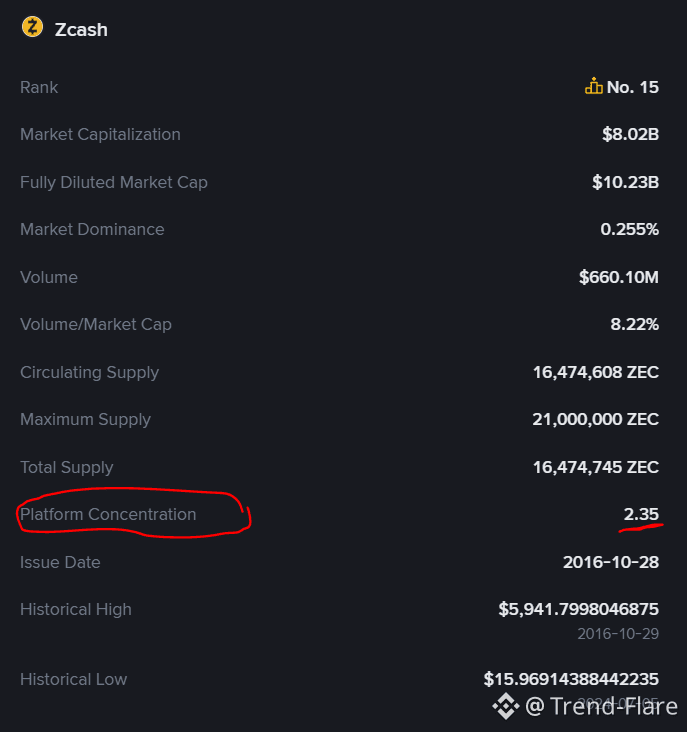Click the $660.10M volume value
Screen dimensions: 687x732
(x=618, y=277)
